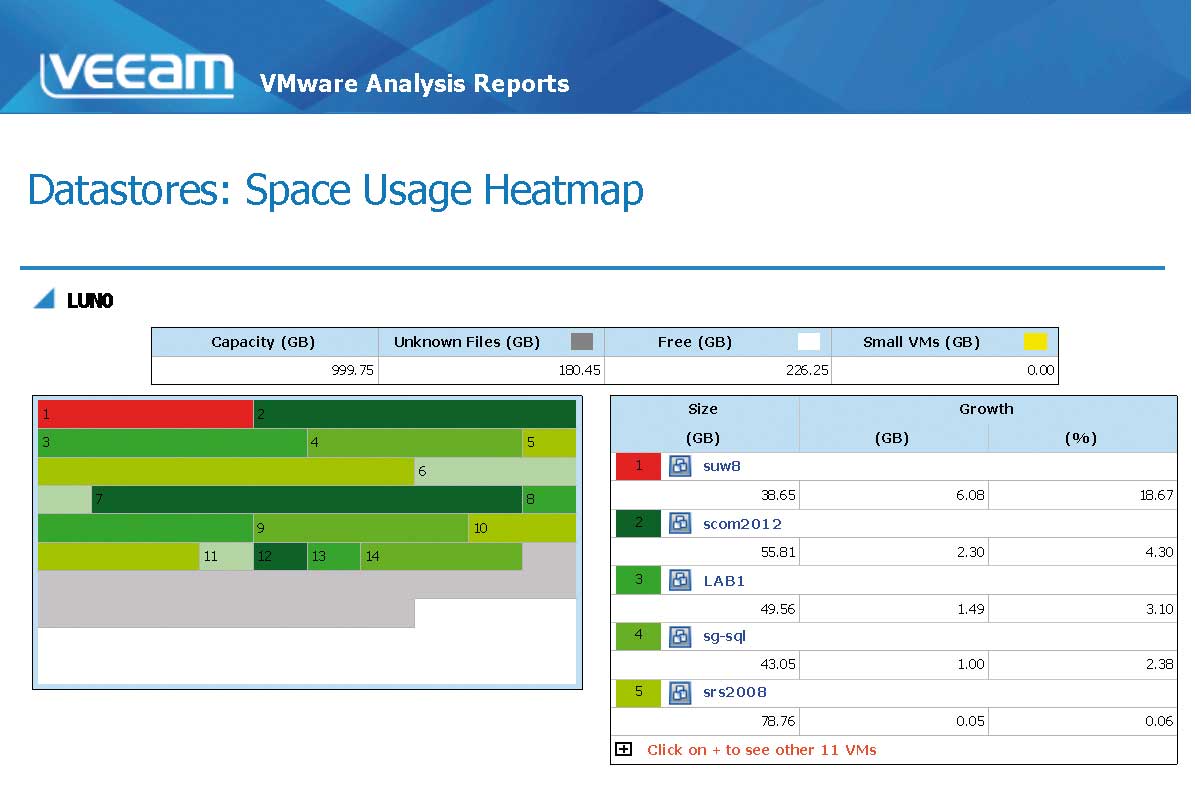Click the VM icon beside sg-sql
The width and height of the screenshot is (1195, 788).
tap(680, 636)
